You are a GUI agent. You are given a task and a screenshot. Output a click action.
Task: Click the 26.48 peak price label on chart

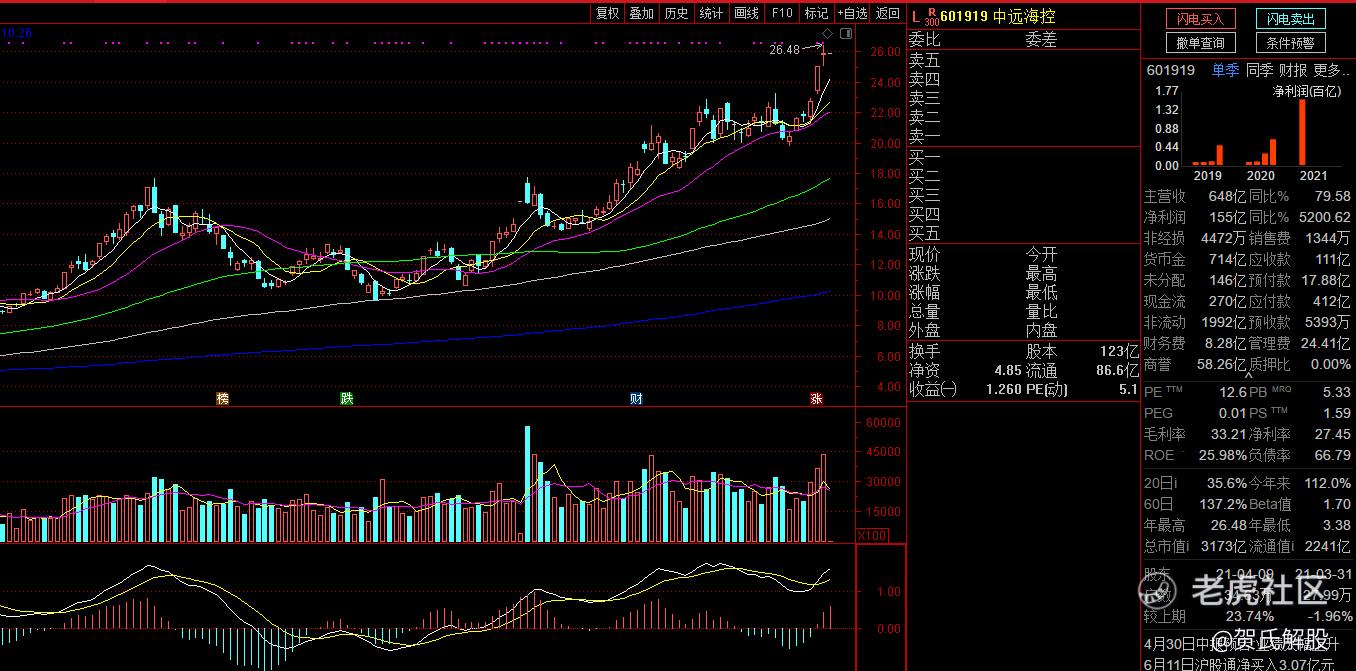(785, 49)
